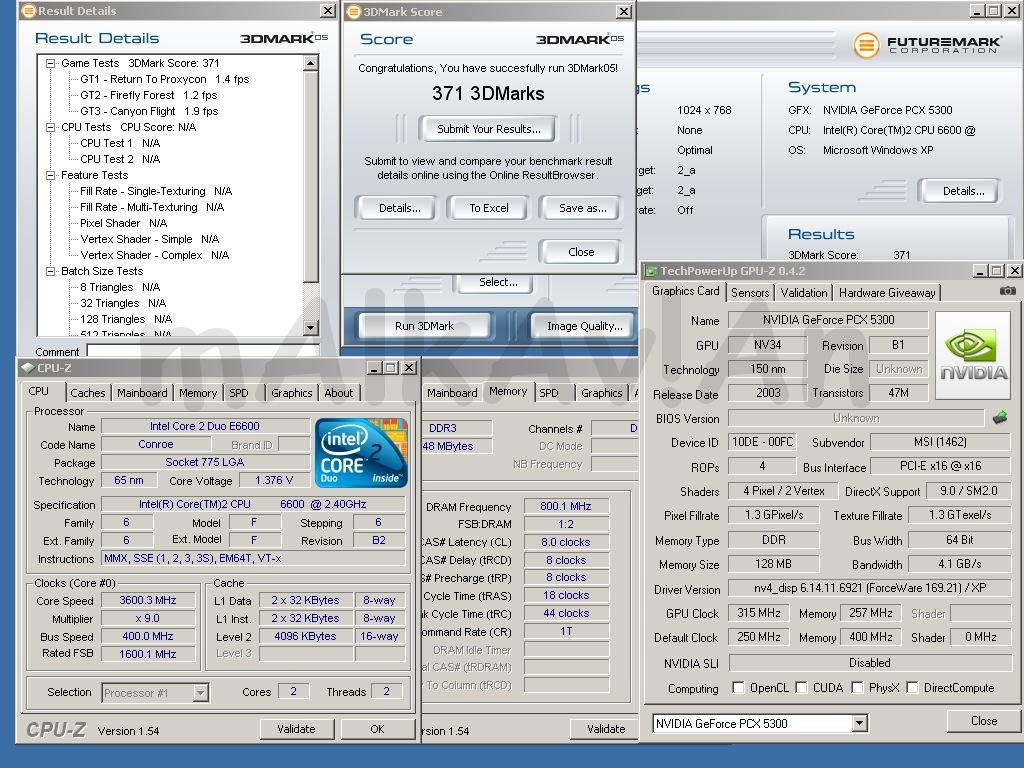Screen dimensions: 1024x768
Task: Click the Comment input field
Action: pyautogui.click(x=204, y=351)
